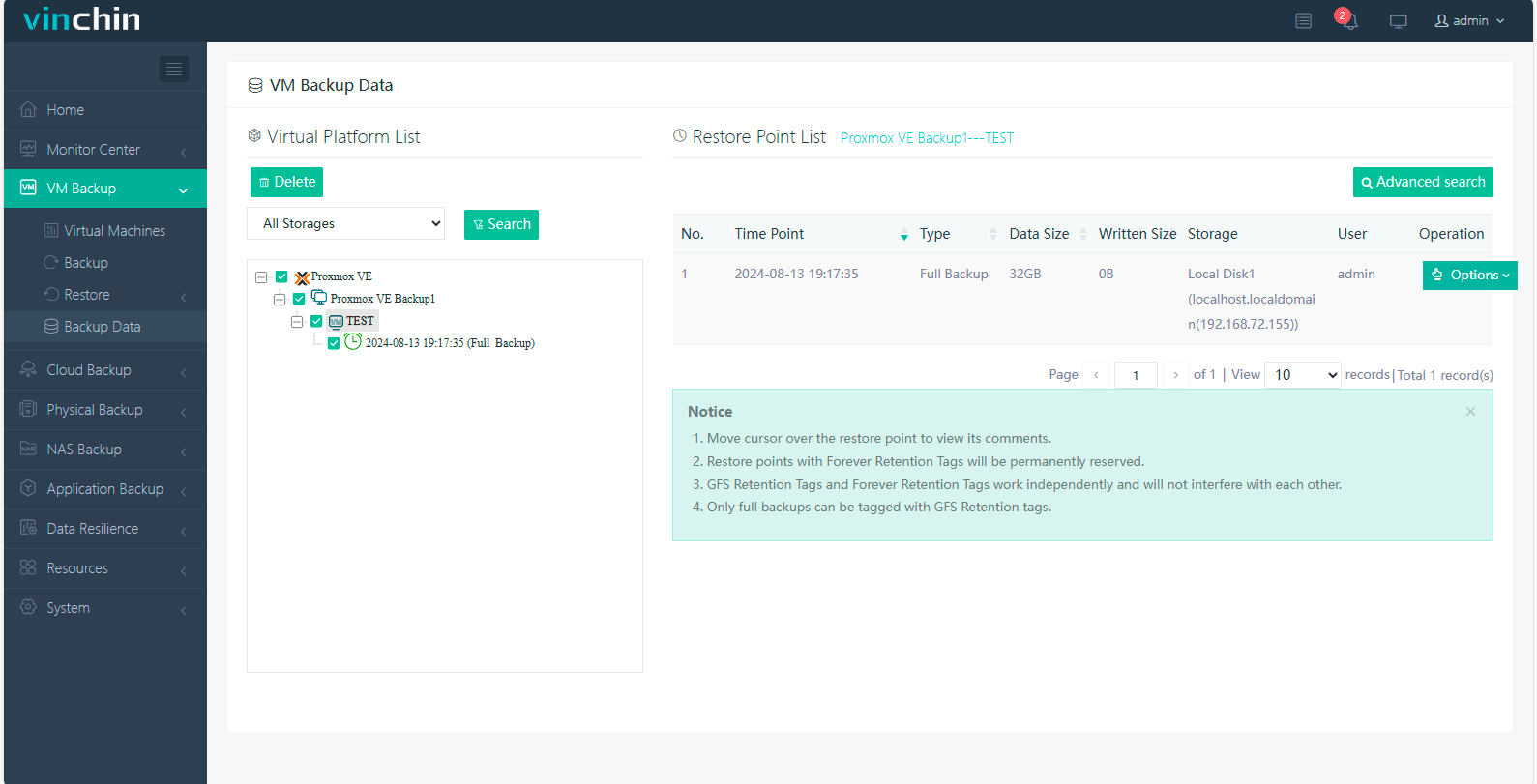
Task: Click the monitor screen icon in header
Action: [1399, 21]
